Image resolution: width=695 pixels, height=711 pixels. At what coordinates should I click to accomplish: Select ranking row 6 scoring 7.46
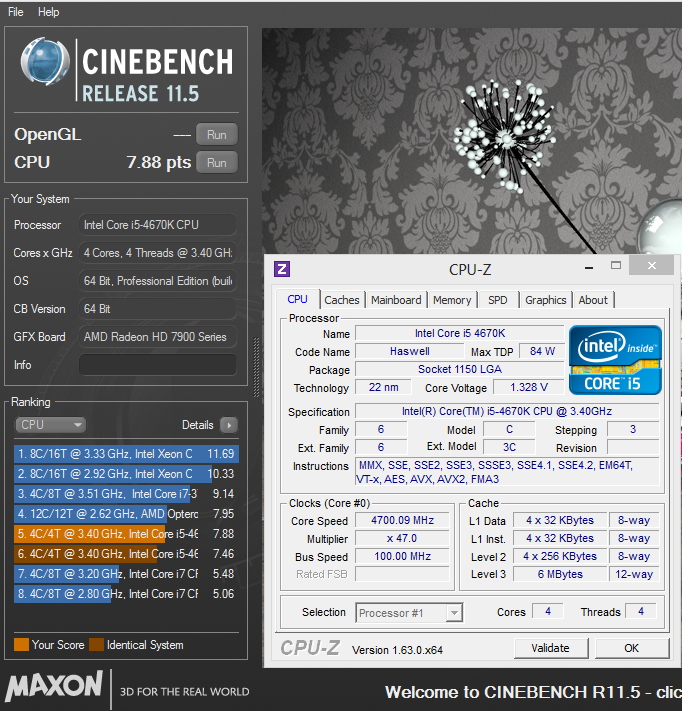[126, 554]
